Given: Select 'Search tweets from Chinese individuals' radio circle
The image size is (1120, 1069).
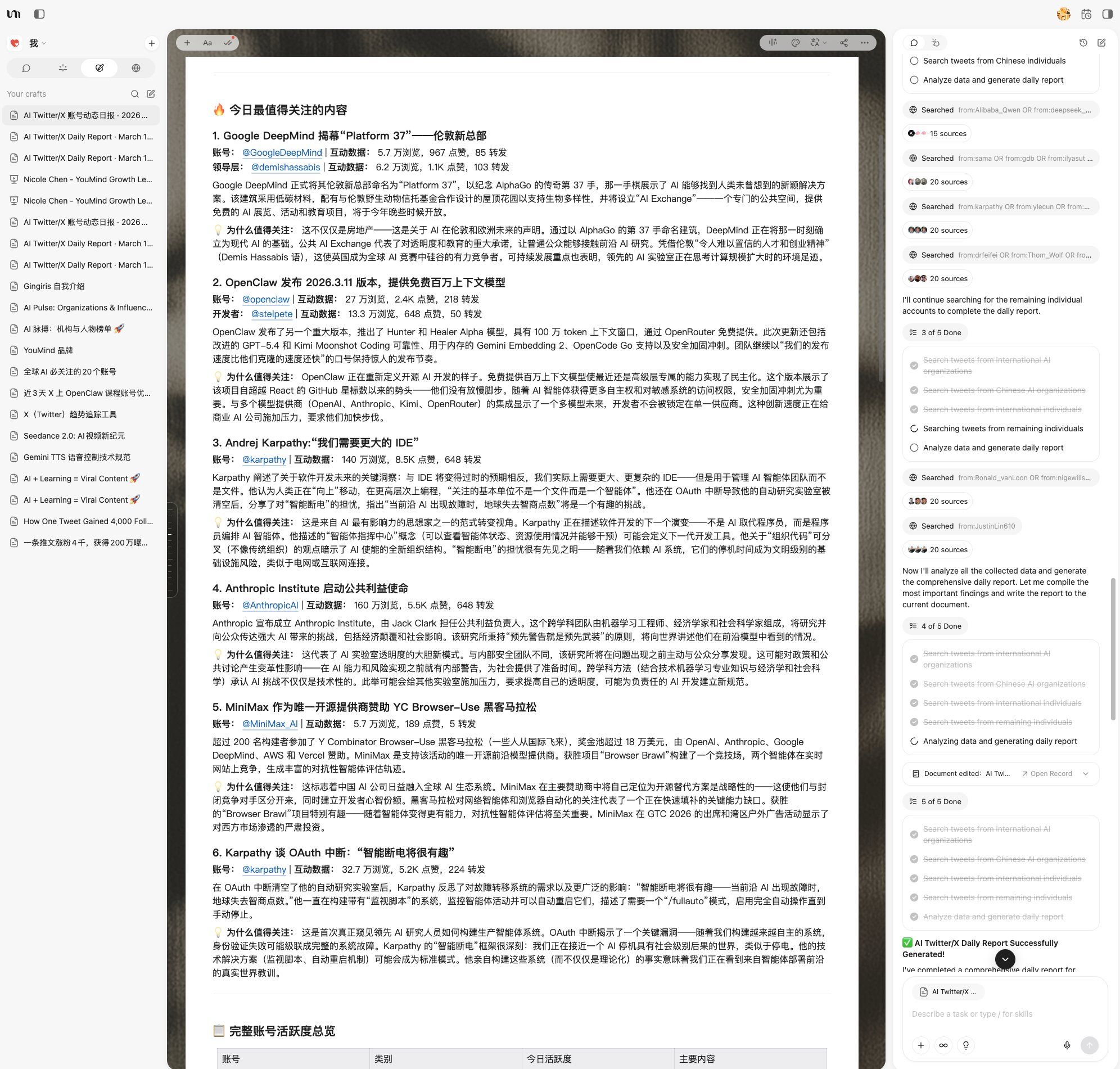Looking at the screenshot, I should pyautogui.click(x=914, y=61).
